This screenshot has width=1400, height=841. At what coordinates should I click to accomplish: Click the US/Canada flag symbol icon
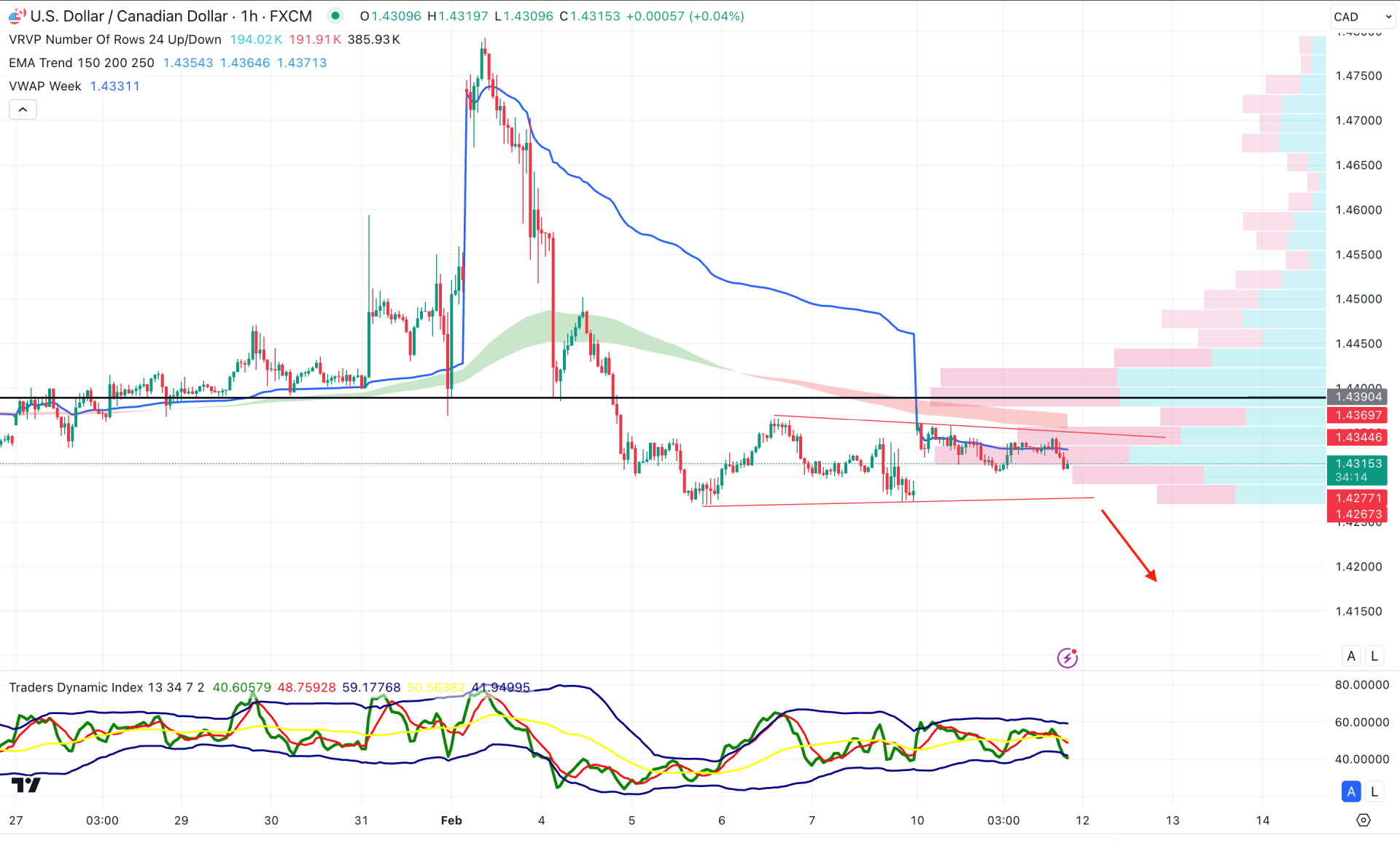point(15,16)
